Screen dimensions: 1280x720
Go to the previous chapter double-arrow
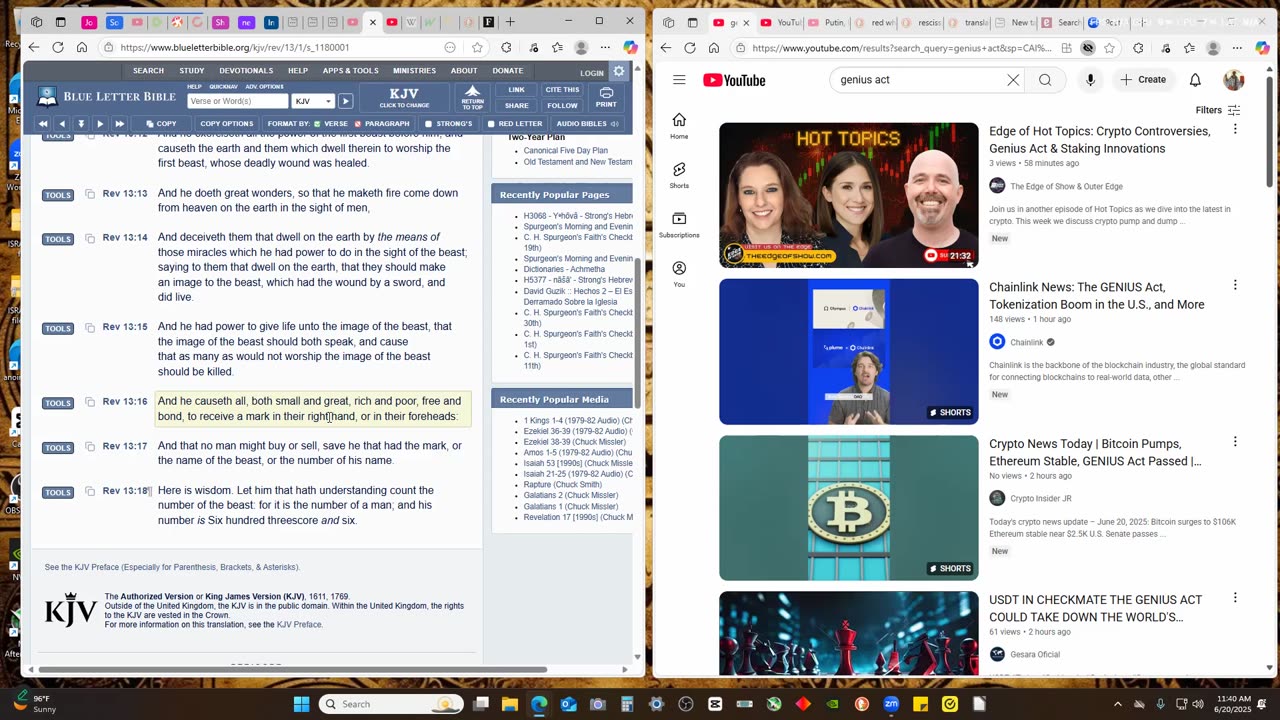click(x=43, y=124)
